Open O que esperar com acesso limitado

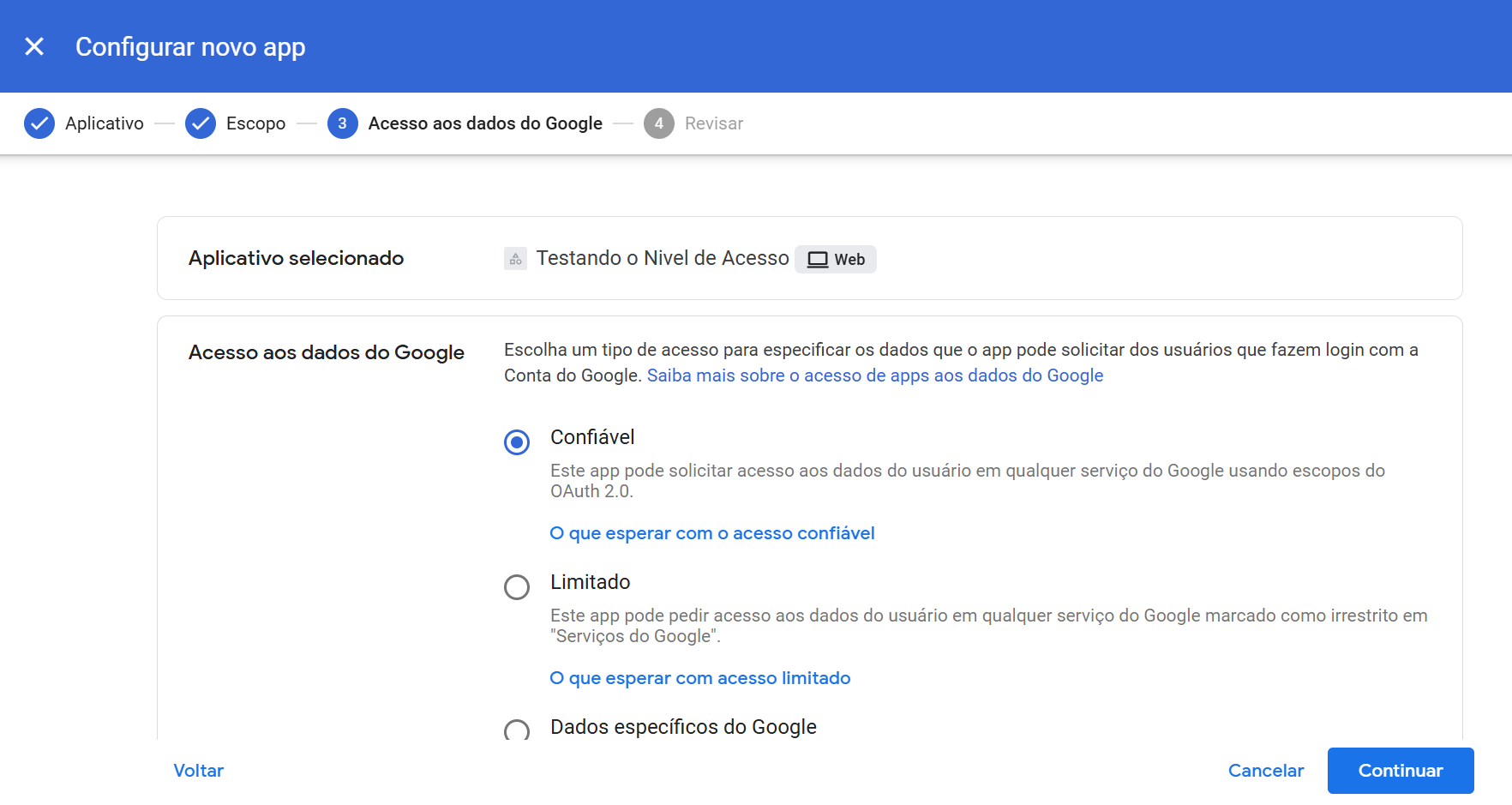[699, 678]
